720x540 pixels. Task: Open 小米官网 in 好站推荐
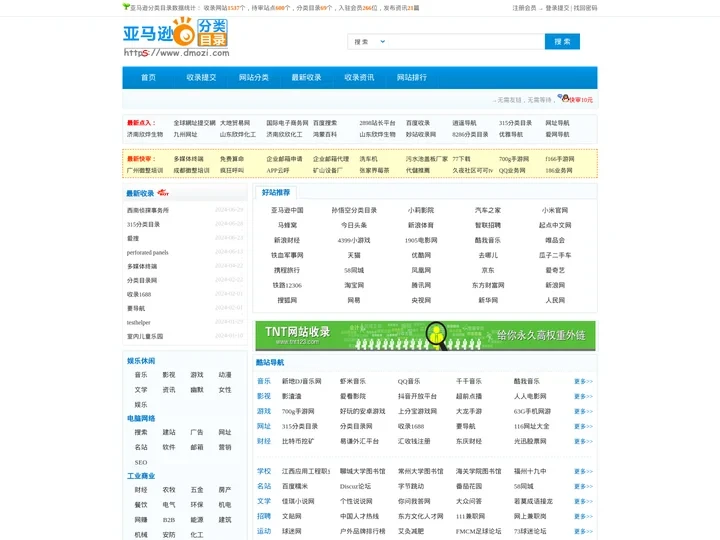pos(555,210)
